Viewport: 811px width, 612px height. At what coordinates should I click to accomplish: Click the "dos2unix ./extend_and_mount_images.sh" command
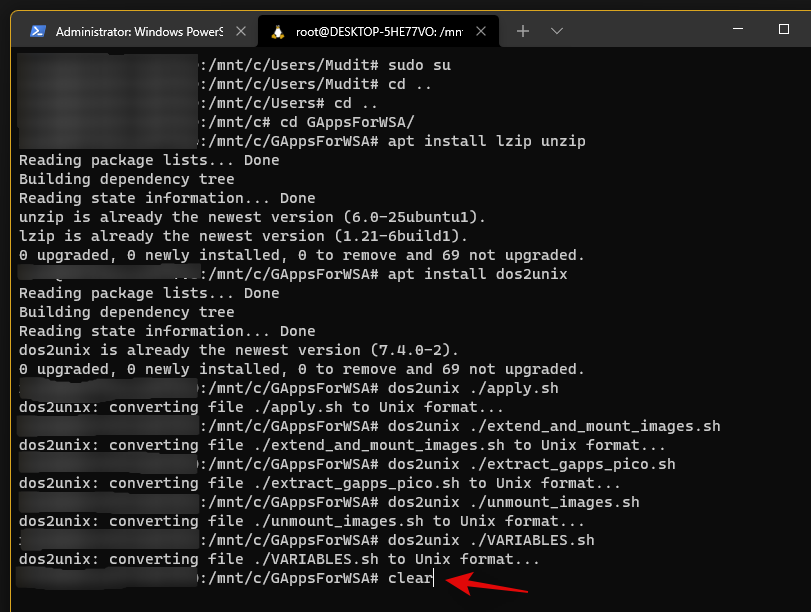click(554, 426)
